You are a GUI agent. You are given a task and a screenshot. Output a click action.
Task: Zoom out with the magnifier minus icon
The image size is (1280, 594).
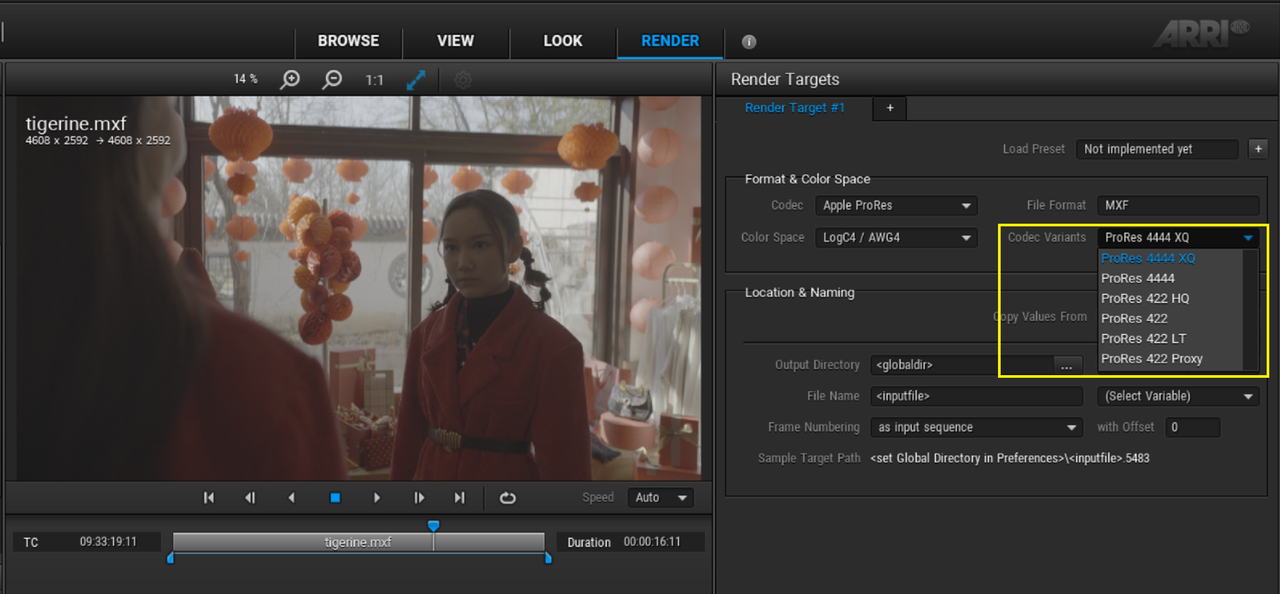pyautogui.click(x=332, y=80)
